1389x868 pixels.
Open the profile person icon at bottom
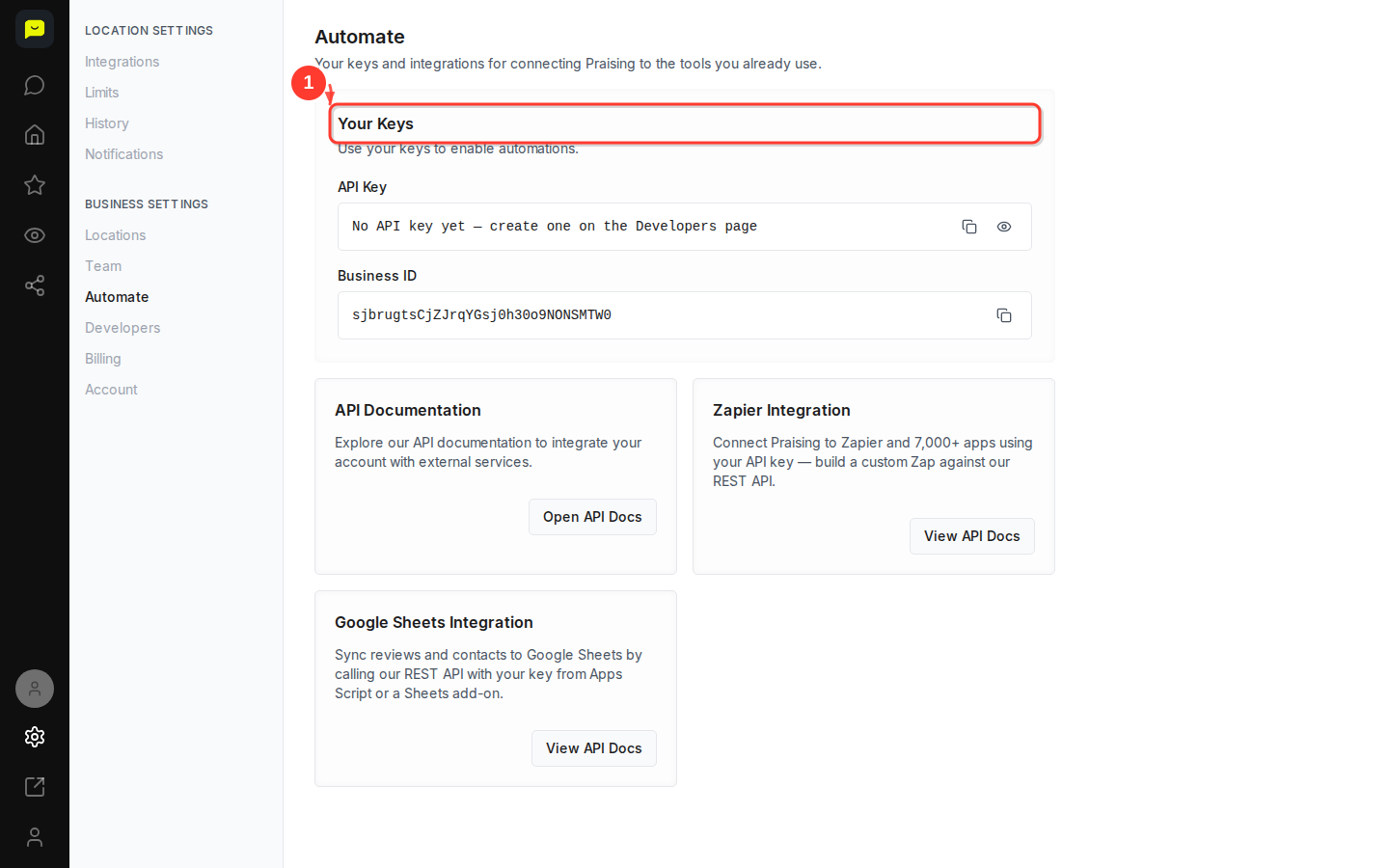click(35, 837)
